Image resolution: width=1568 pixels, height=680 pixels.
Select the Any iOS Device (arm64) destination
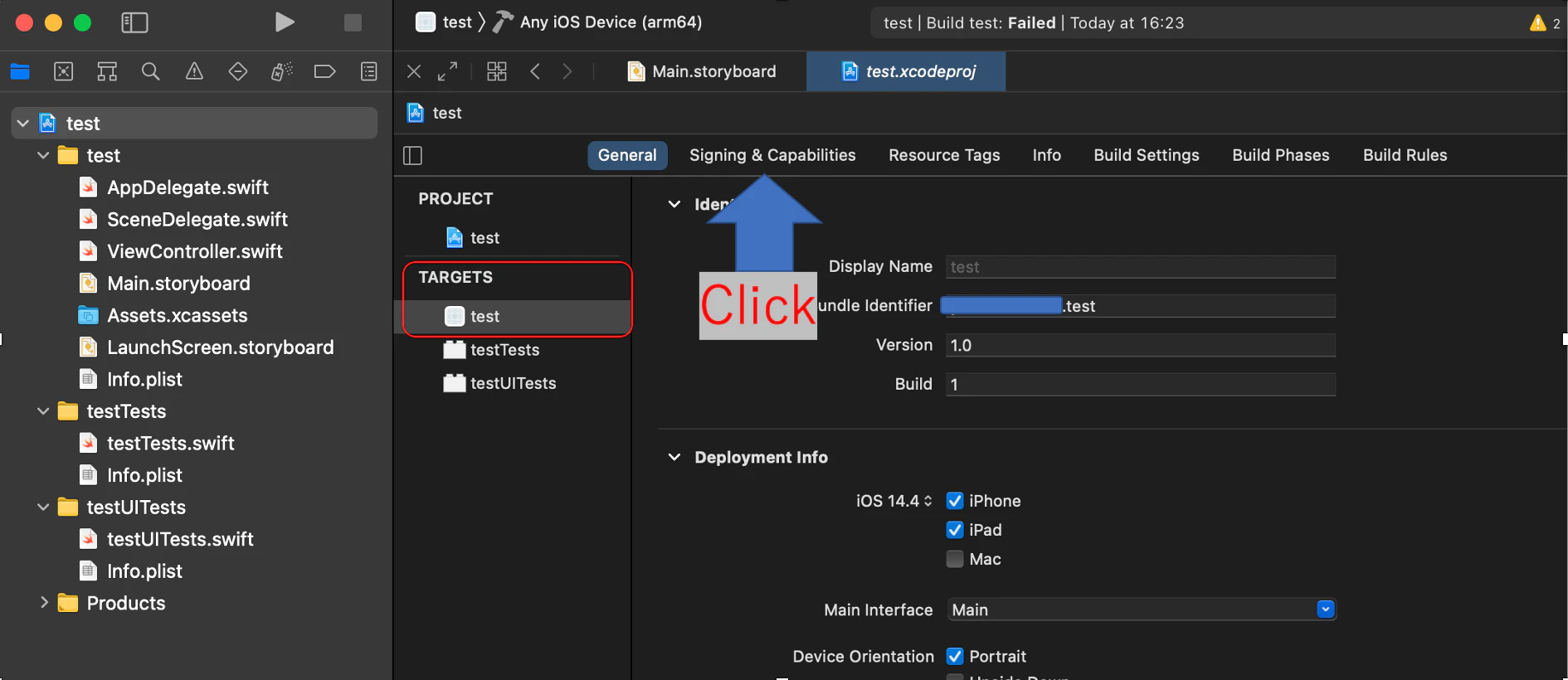tap(597, 22)
